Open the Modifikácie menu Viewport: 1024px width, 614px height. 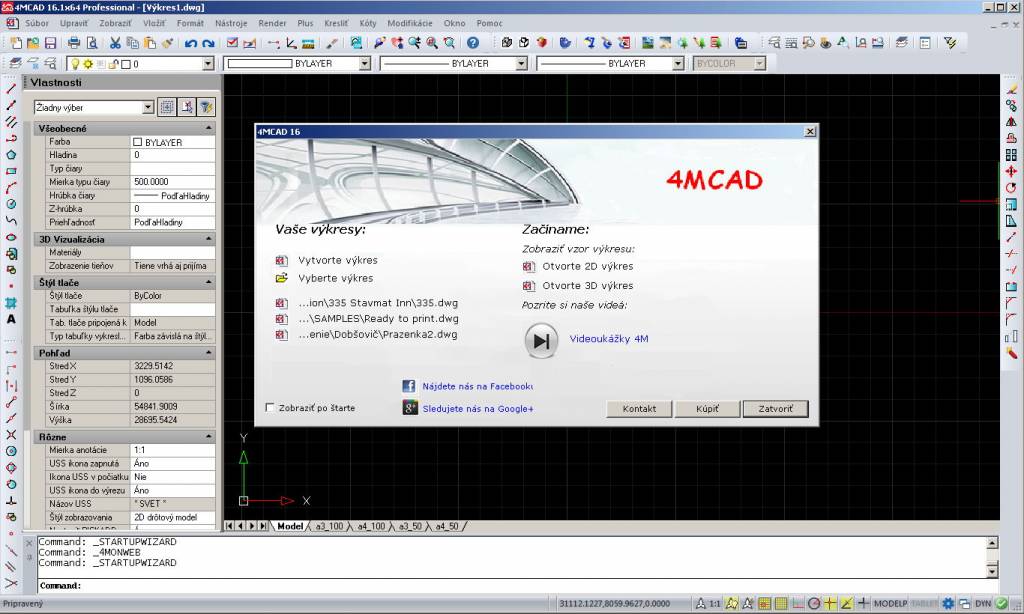(409, 23)
